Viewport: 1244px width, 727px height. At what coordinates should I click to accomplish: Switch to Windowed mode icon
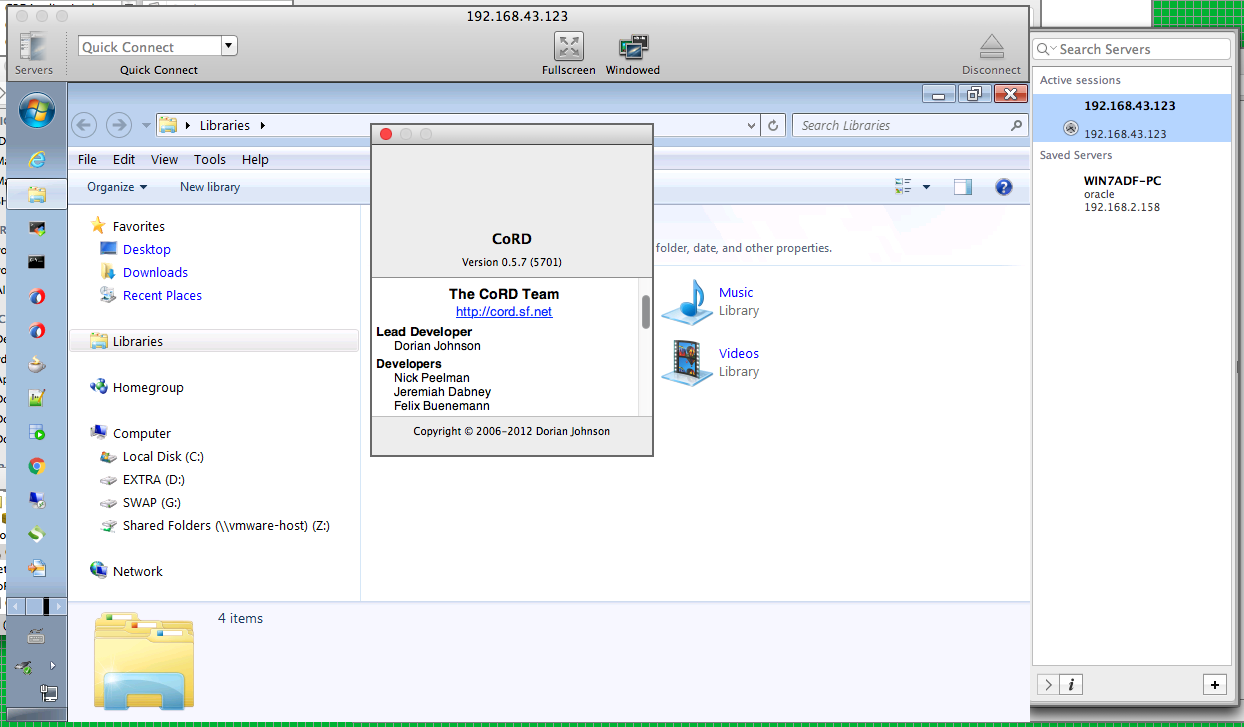pos(633,46)
